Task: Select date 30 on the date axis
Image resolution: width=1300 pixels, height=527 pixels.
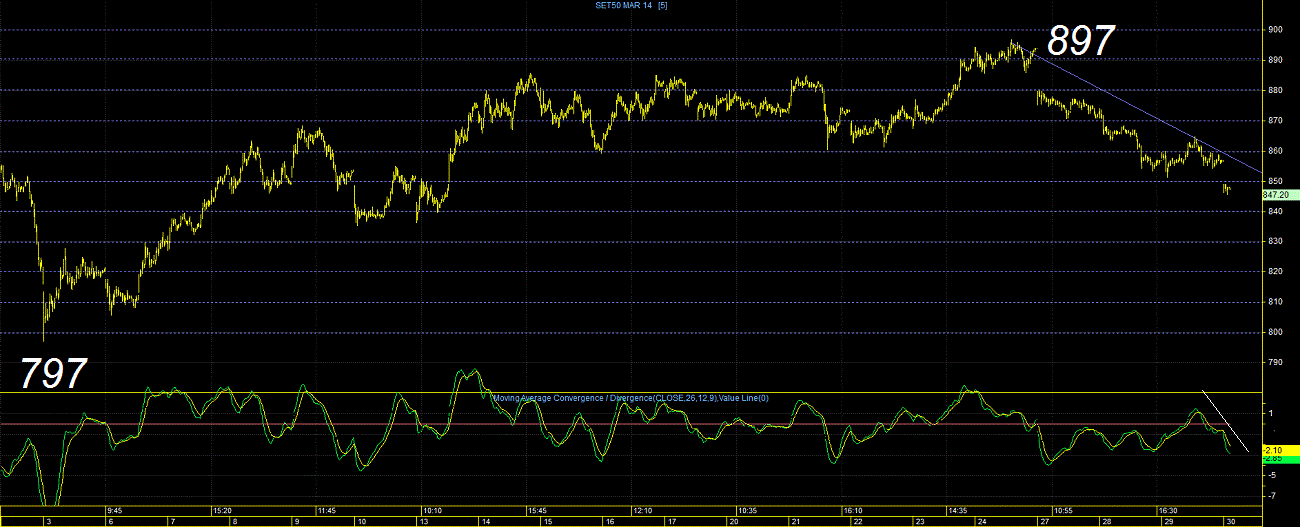Action: [1230, 521]
